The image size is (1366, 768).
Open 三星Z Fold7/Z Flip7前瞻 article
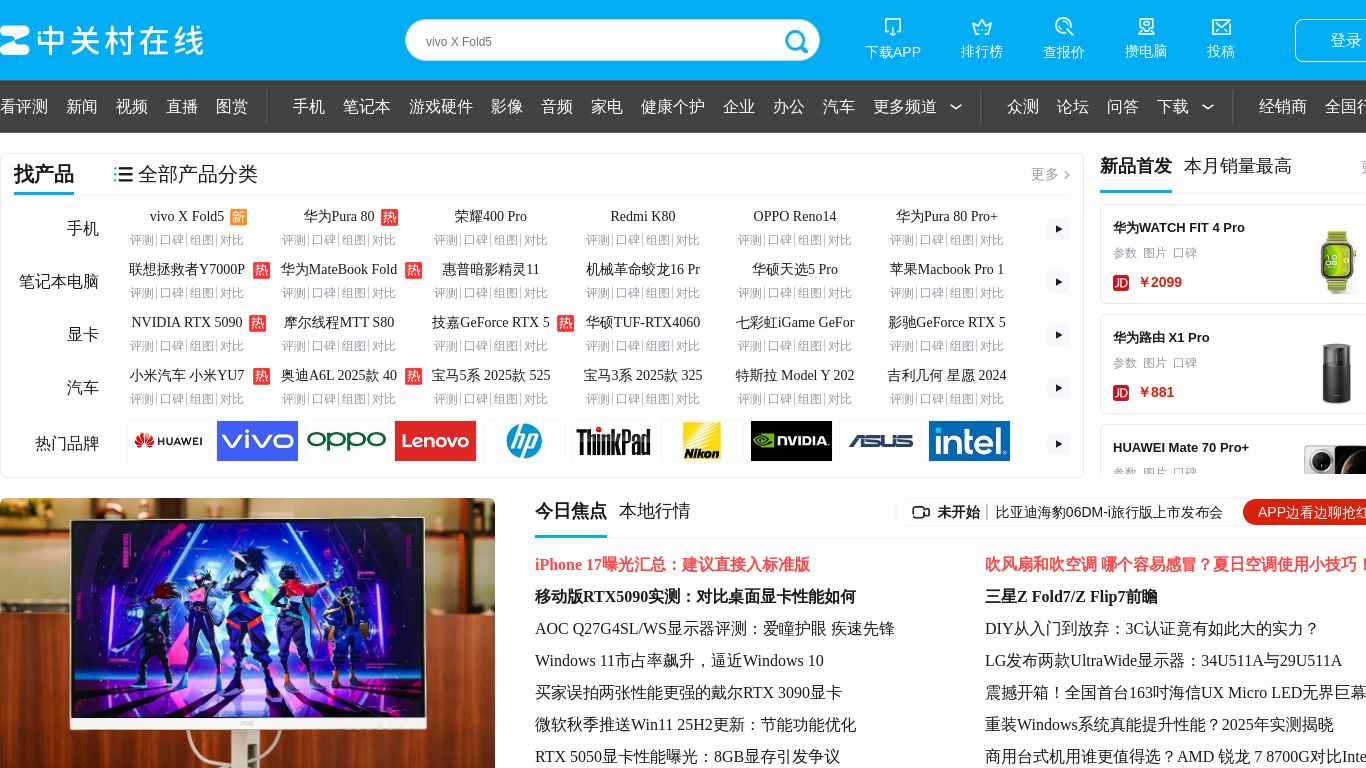(x=1071, y=597)
